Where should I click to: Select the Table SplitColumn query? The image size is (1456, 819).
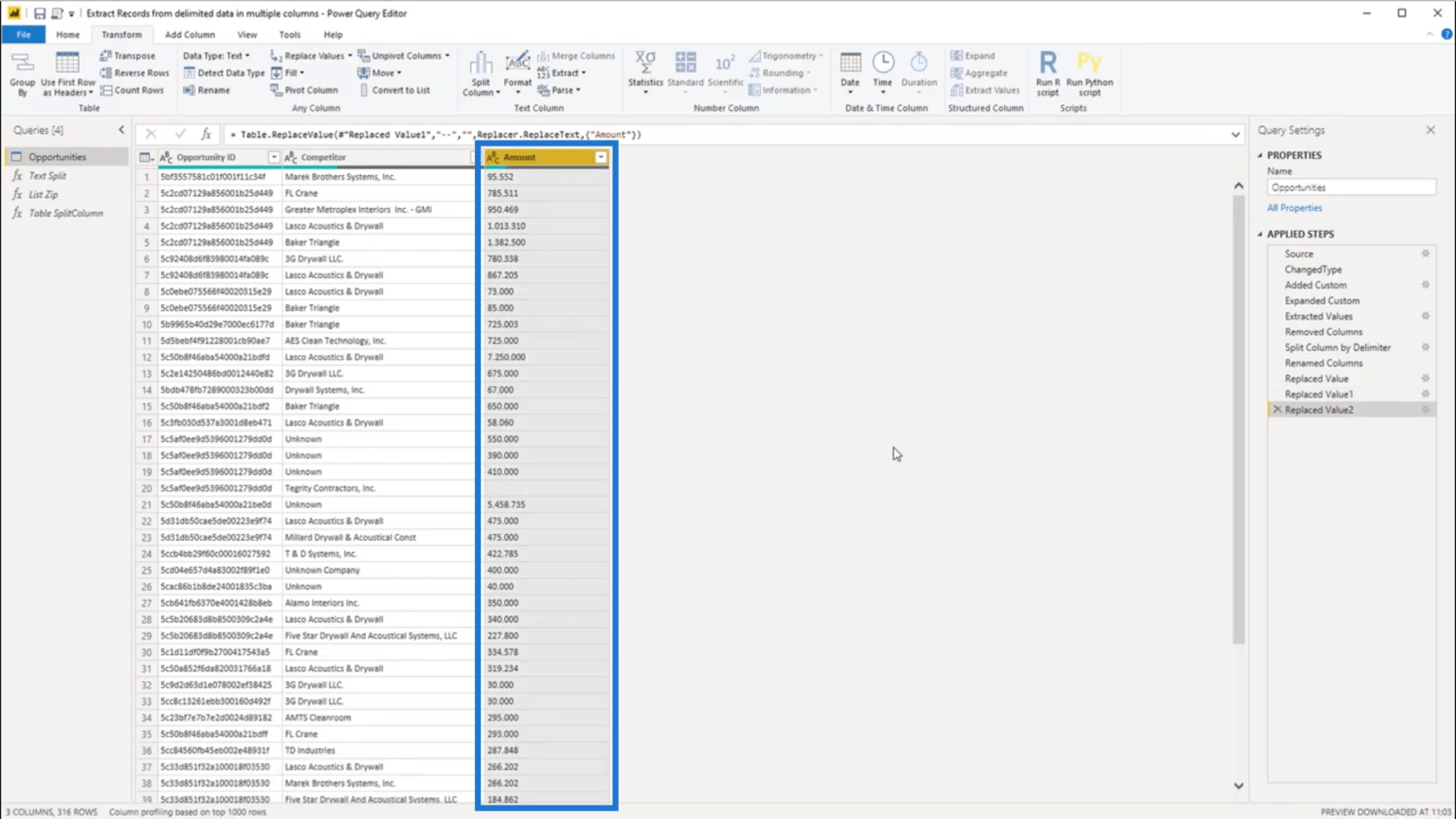point(66,213)
